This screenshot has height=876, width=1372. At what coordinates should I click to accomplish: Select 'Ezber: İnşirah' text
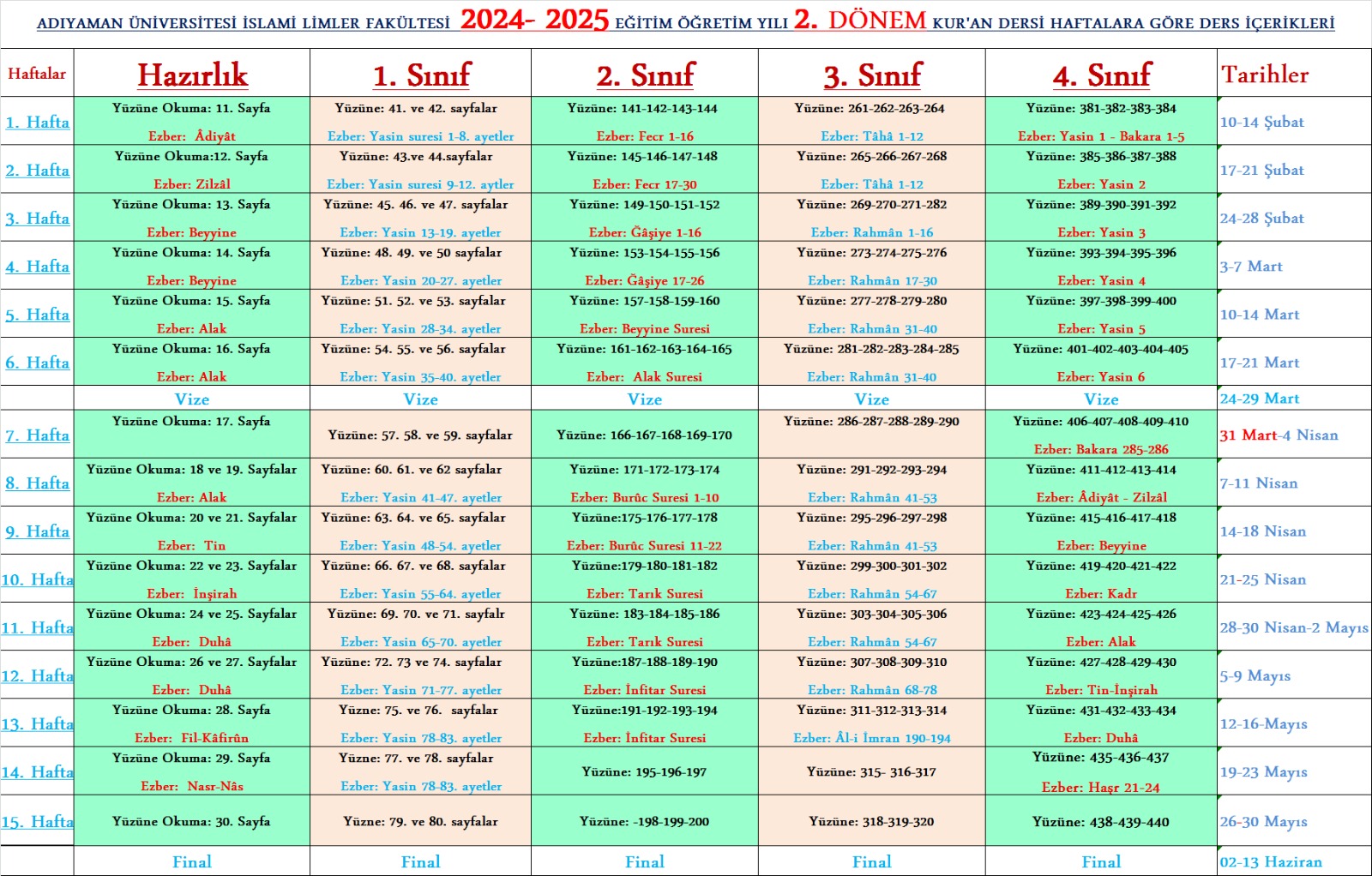point(191,593)
